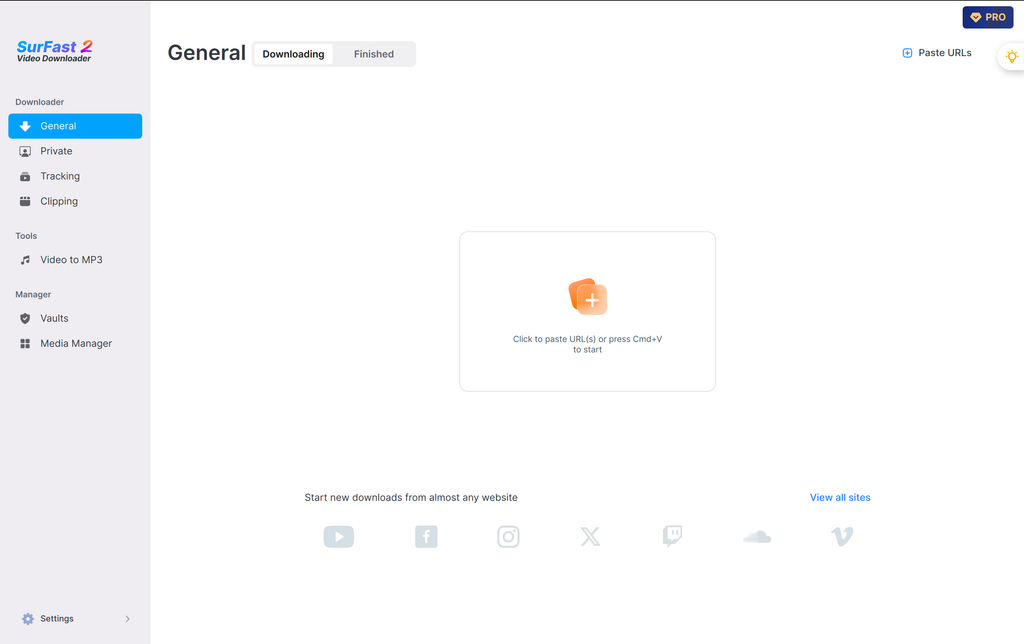Viewport: 1024px width, 644px height.
Task: Click the lightbulb tips icon
Action: pyautogui.click(x=1012, y=57)
